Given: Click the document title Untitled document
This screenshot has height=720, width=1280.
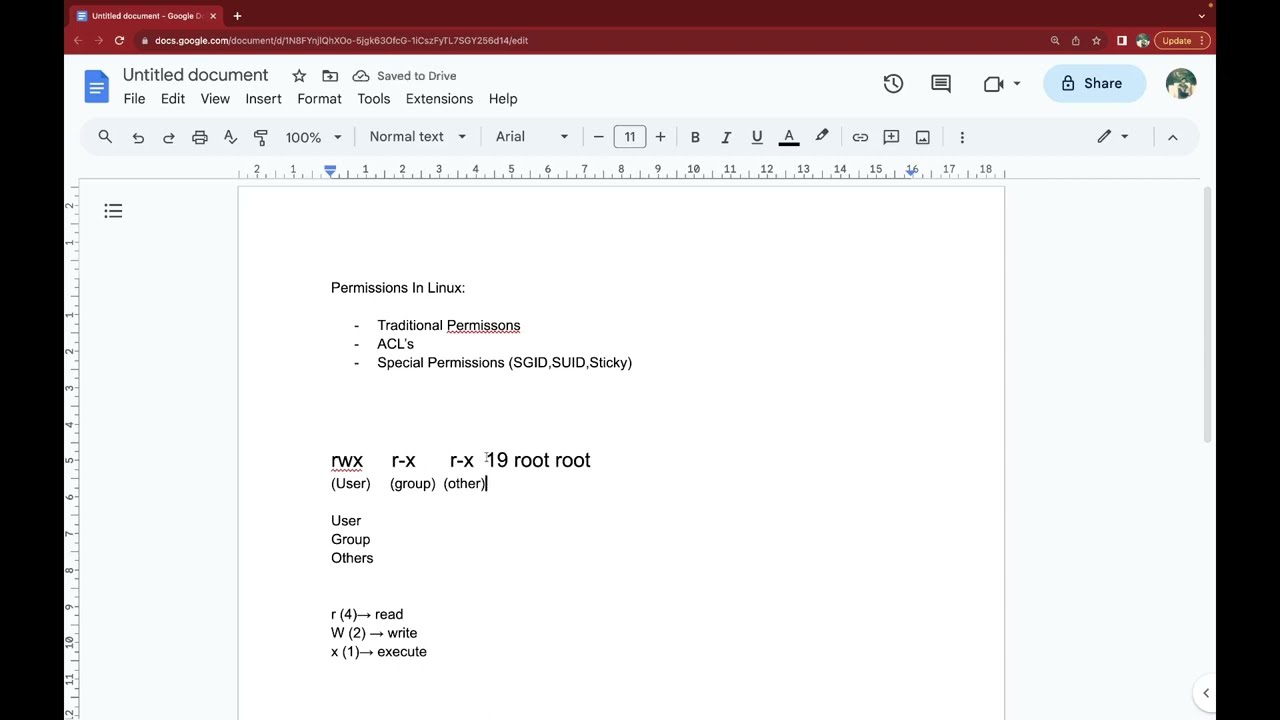Looking at the screenshot, I should (195, 75).
